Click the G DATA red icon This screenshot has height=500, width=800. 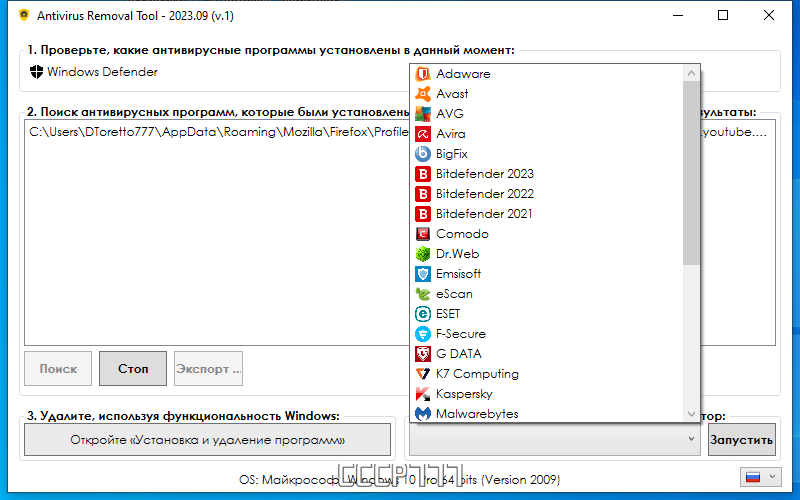[423, 354]
